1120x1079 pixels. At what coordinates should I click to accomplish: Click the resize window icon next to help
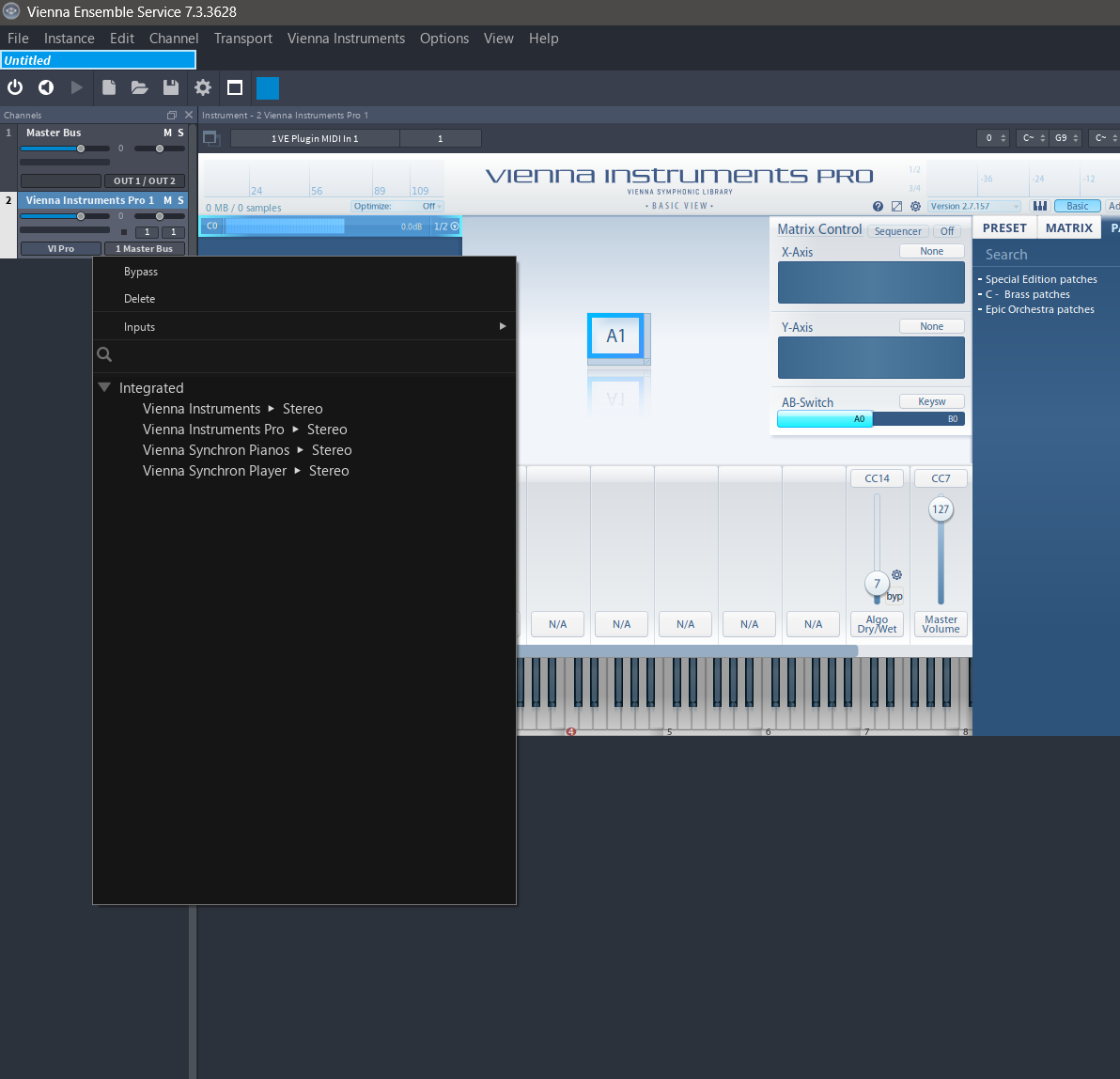pos(896,206)
